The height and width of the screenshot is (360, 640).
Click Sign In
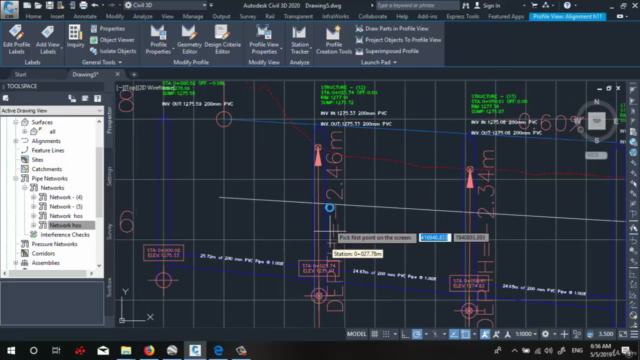[487, 5]
